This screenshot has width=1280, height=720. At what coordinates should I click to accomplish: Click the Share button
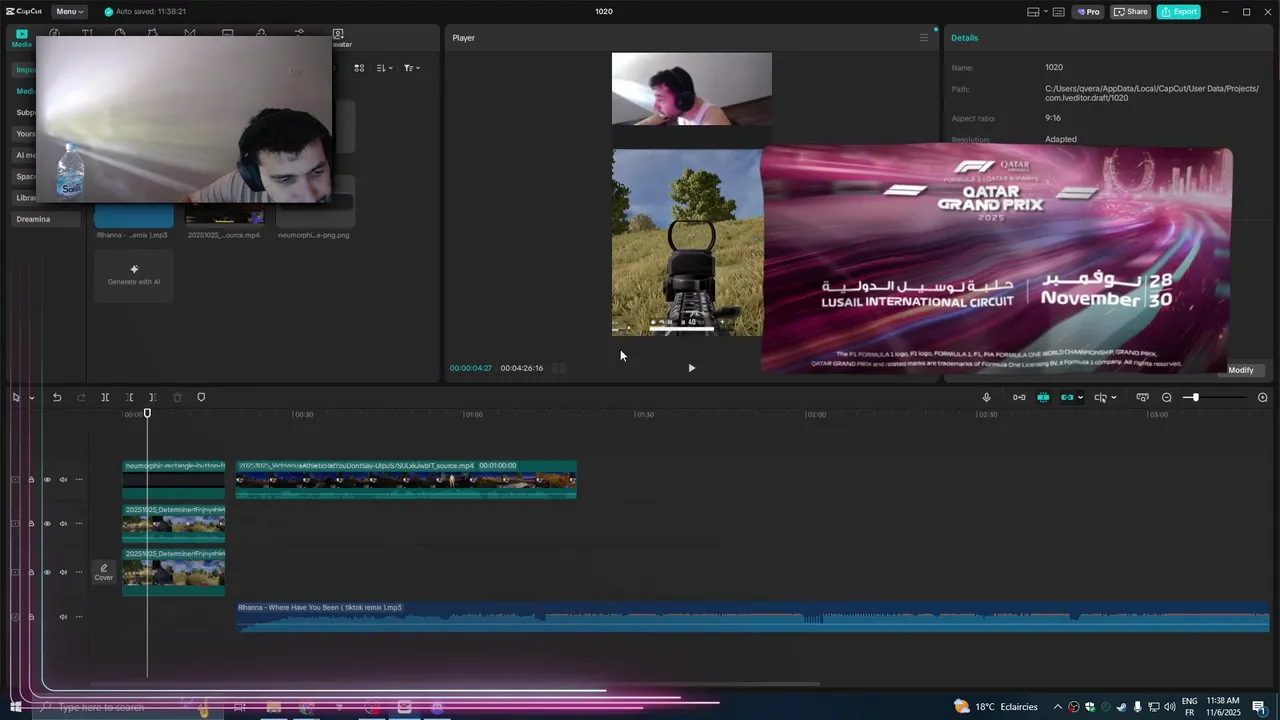click(1132, 12)
